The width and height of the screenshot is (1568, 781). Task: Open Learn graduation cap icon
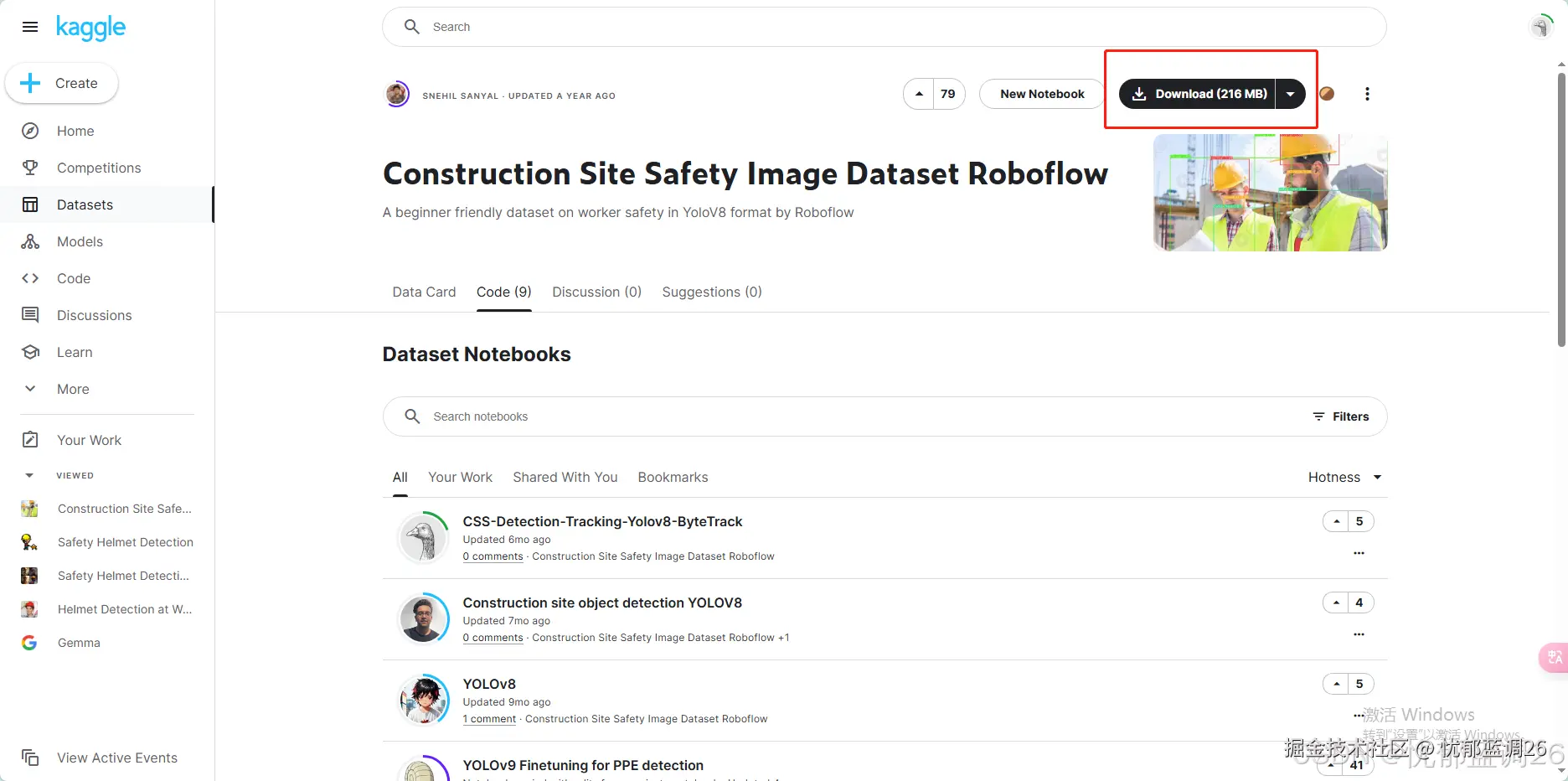pos(30,352)
